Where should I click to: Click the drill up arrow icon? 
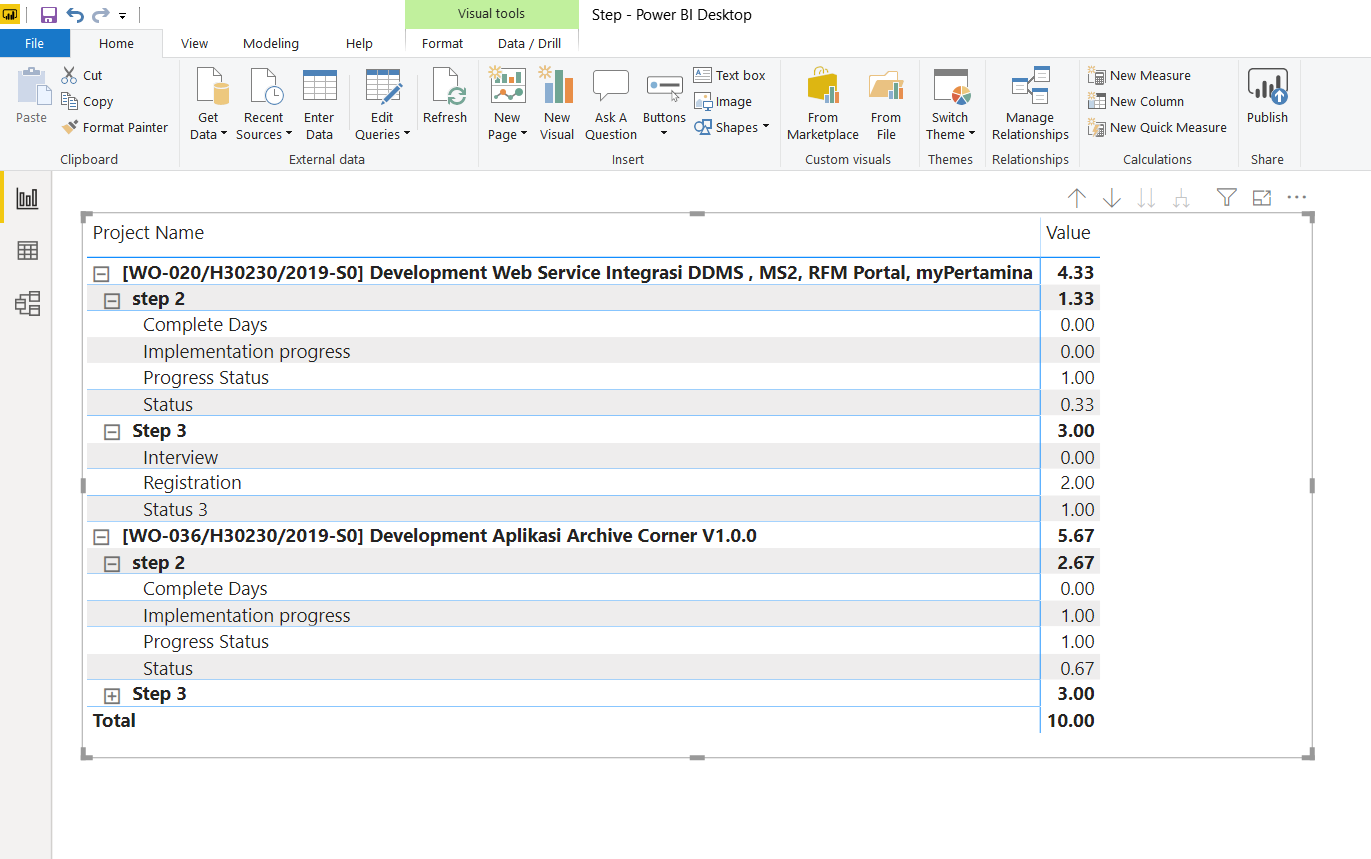(1076, 198)
